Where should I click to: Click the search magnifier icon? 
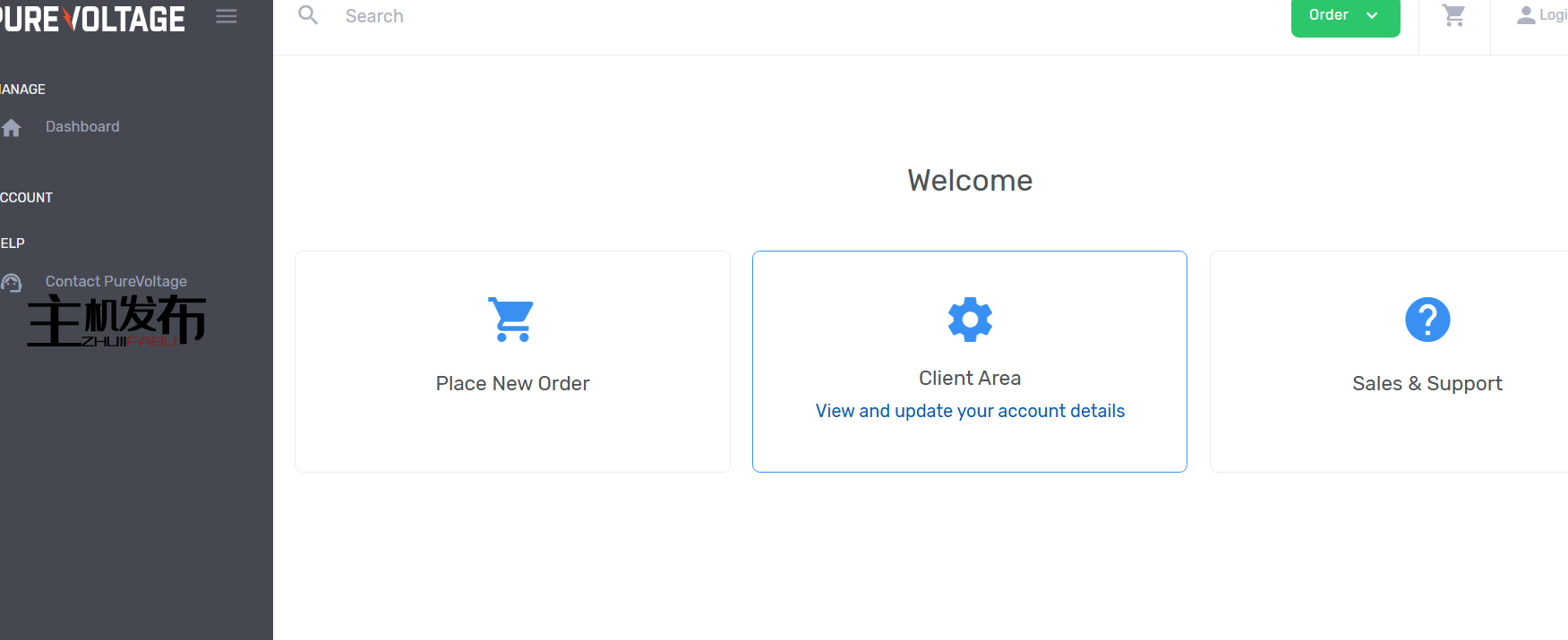pyautogui.click(x=308, y=15)
